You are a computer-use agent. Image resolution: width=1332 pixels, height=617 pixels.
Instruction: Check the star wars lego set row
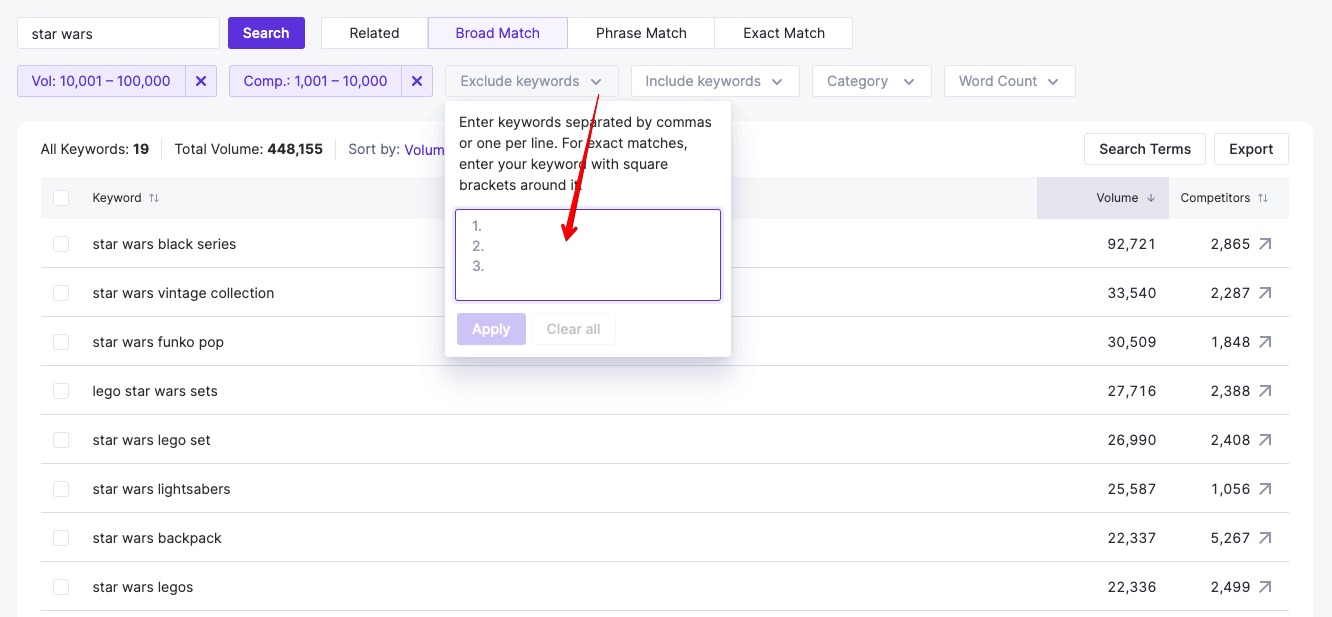[x=61, y=440]
